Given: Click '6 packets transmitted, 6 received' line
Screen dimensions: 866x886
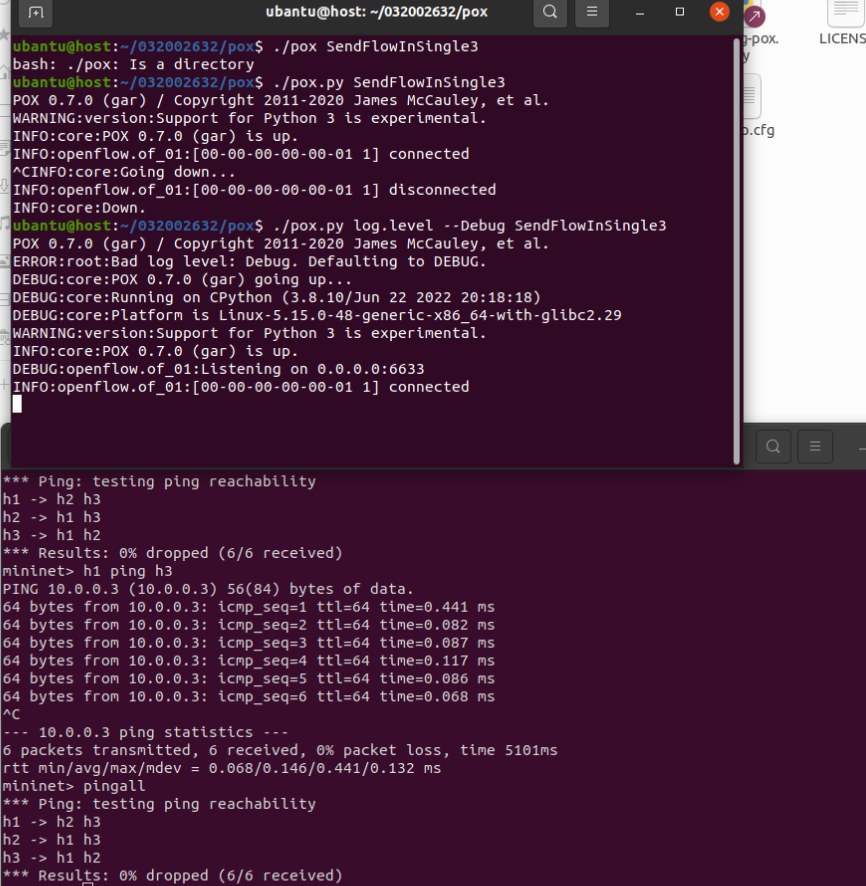Looking at the screenshot, I should pos(280,750).
